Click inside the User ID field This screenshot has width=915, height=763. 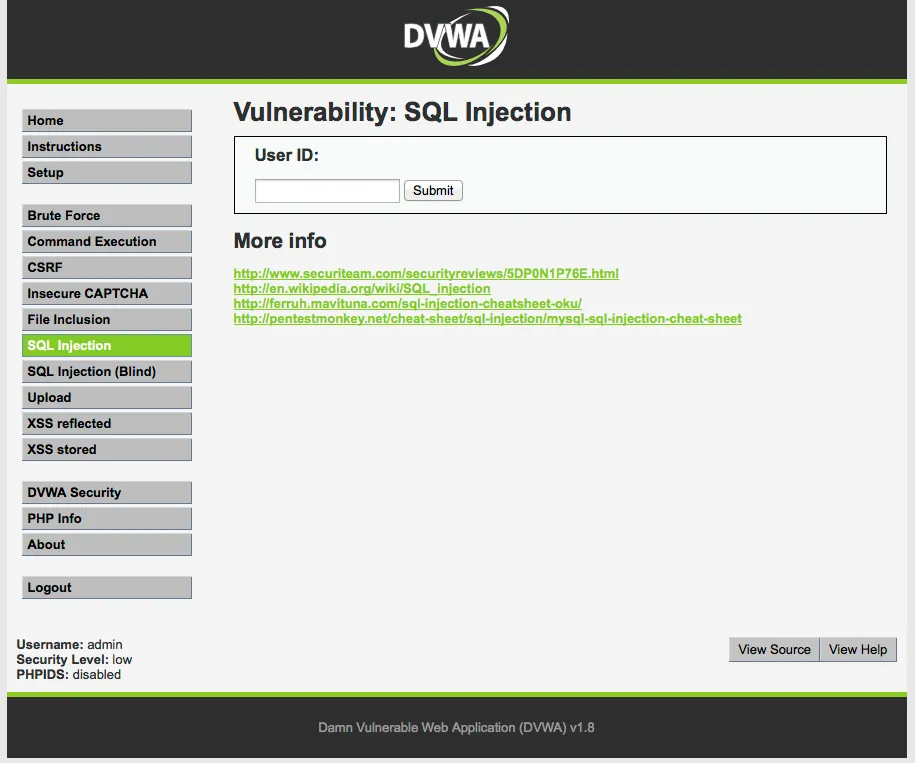pyautogui.click(x=326, y=190)
